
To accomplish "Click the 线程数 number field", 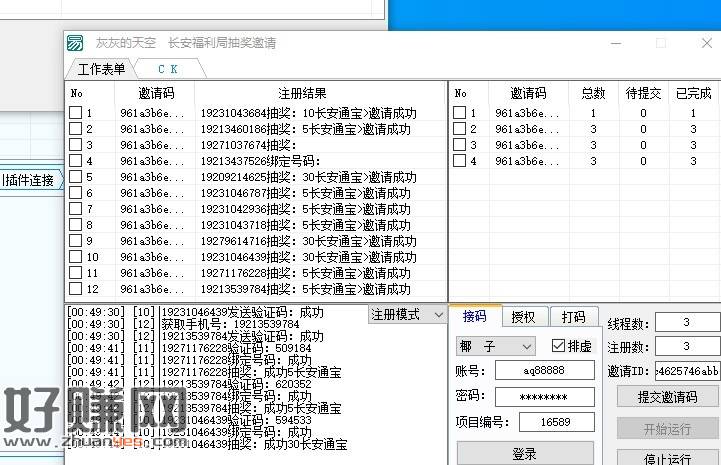I will pos(687,322).
